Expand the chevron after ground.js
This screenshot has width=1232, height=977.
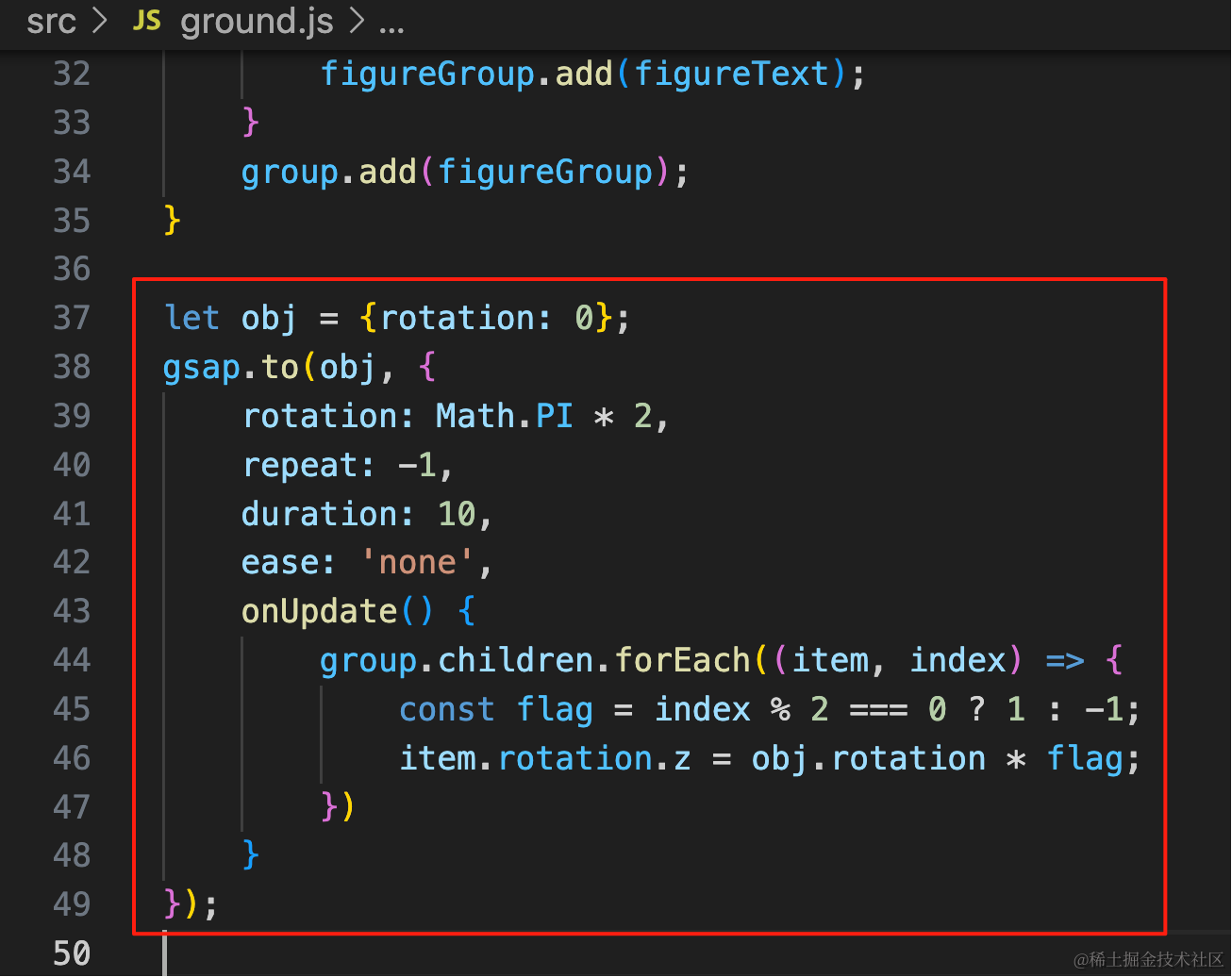tap(357, 21)
